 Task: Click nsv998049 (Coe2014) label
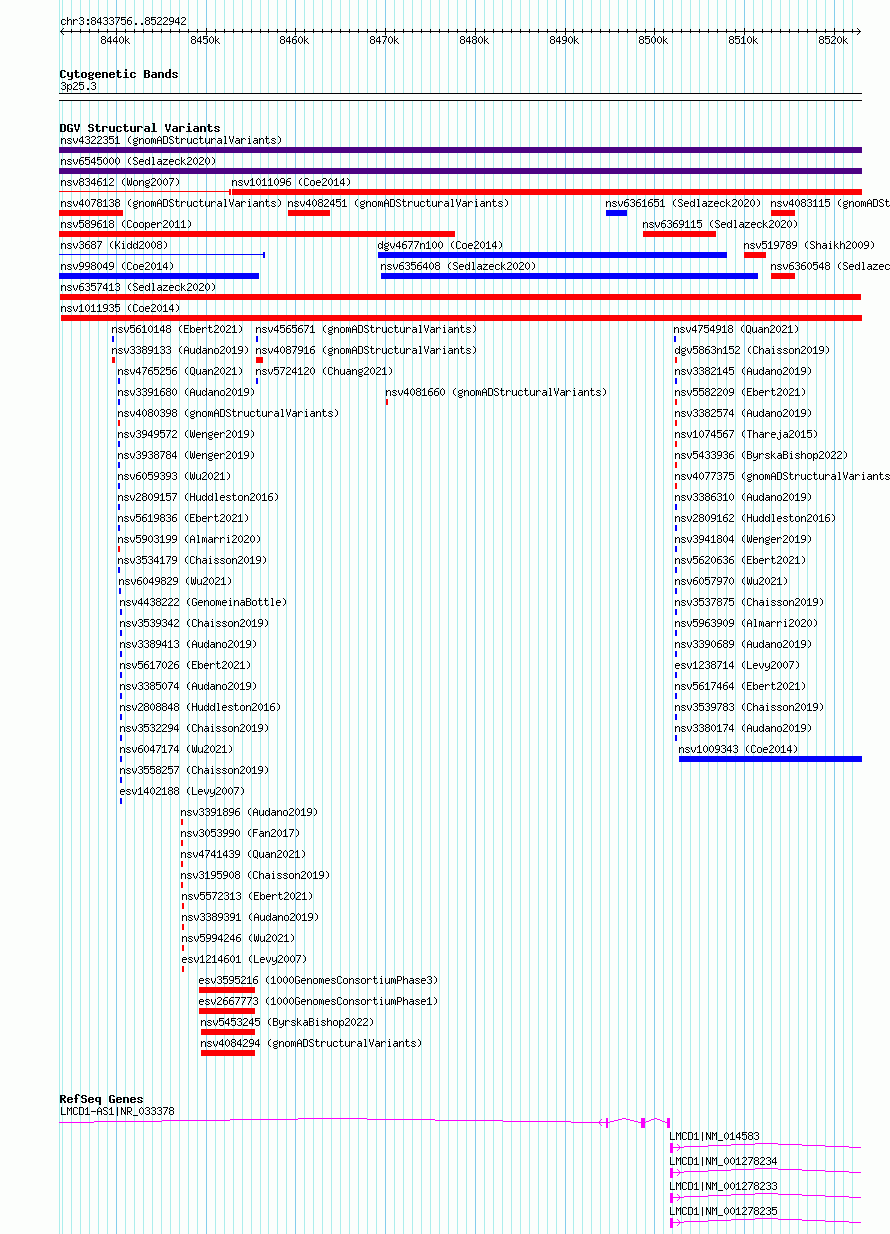117,266
